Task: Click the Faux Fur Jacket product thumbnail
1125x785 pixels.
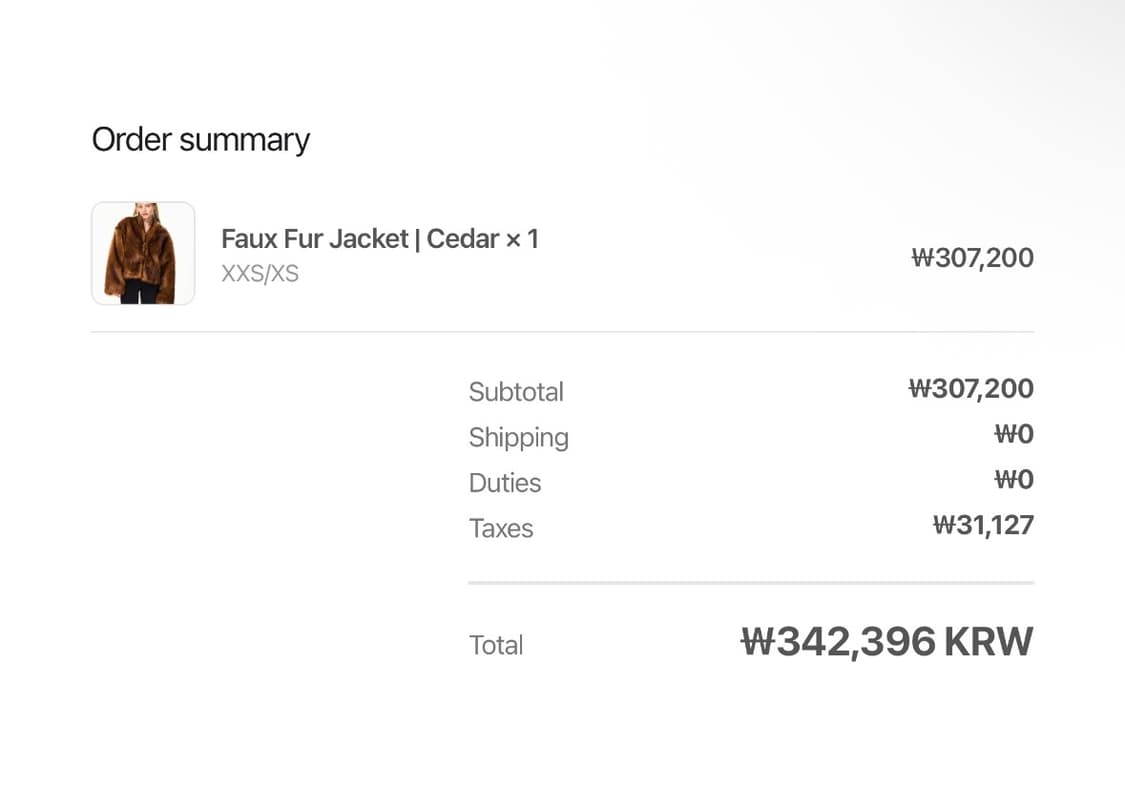Action: point(143,253)
